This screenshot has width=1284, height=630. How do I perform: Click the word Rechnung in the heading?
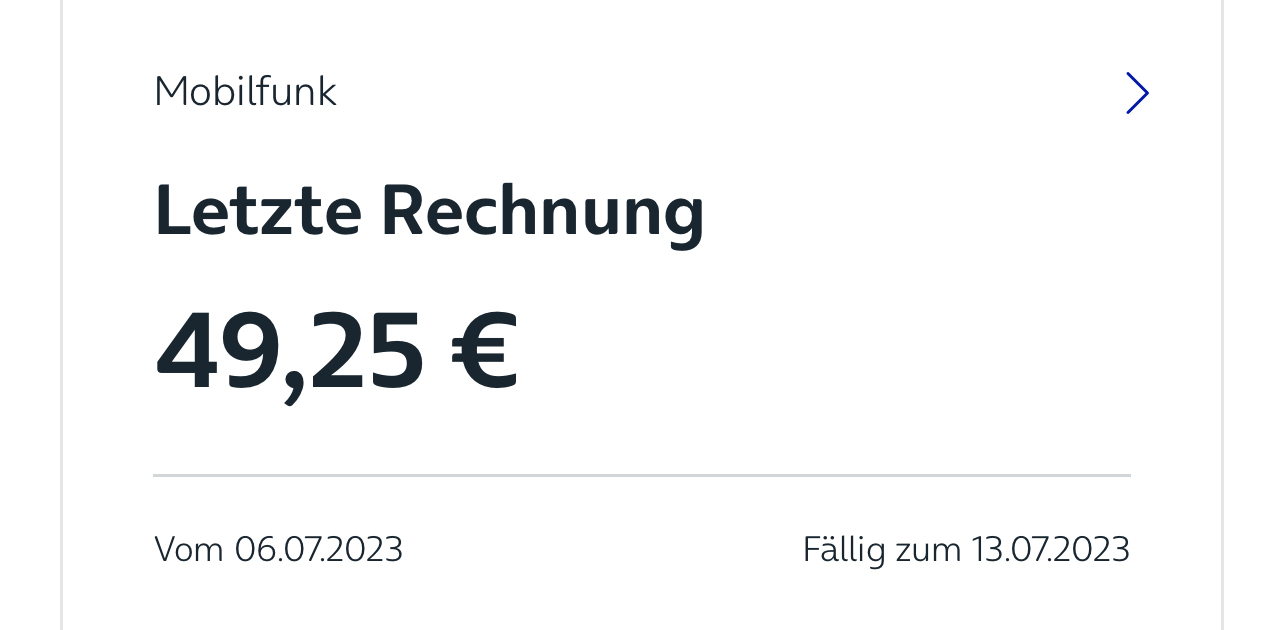543,213
